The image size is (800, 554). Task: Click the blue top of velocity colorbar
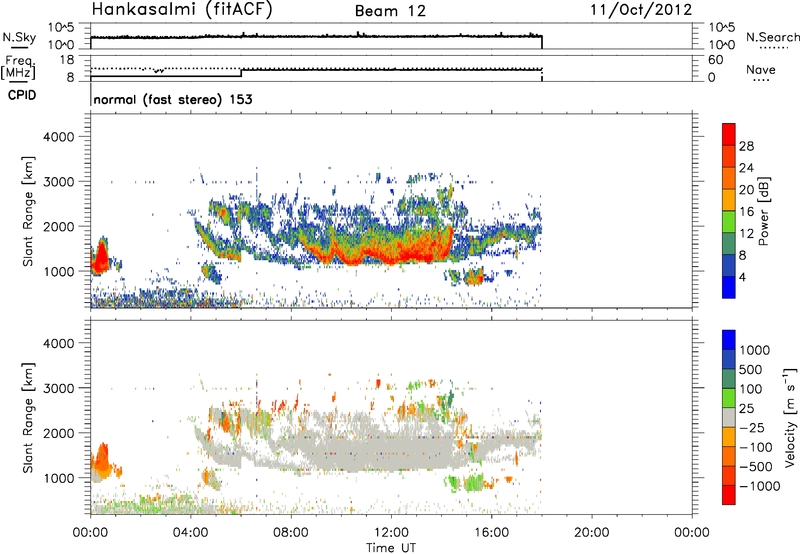pyautogui.click(x=729, y=340)
